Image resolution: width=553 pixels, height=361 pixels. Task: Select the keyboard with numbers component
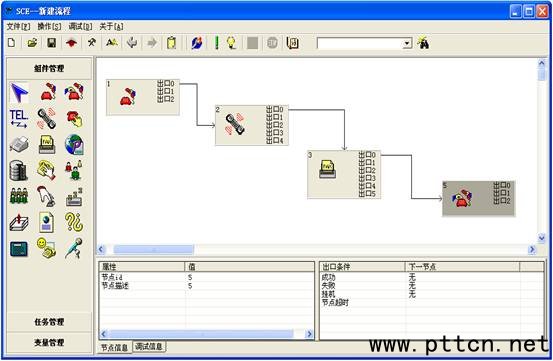point(74,197)
